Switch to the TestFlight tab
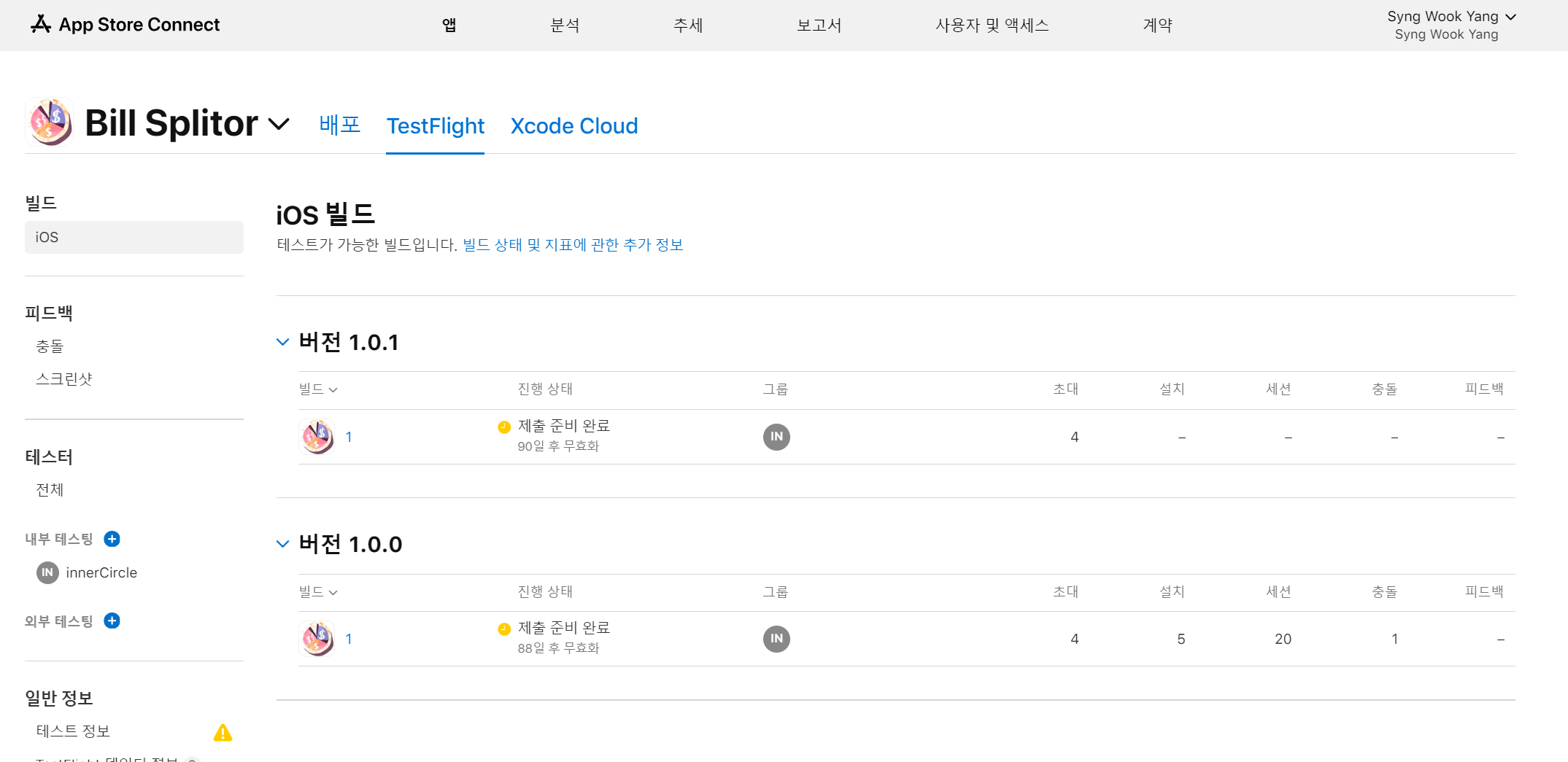 tap(436, 126)
